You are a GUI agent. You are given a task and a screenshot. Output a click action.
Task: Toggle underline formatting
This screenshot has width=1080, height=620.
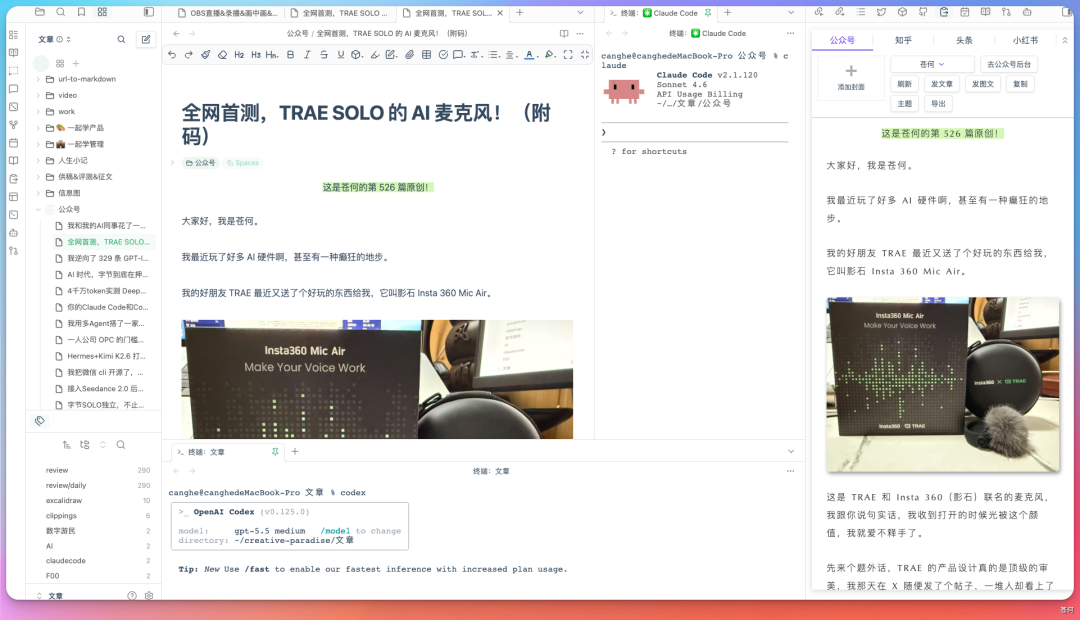click(341, 55)
